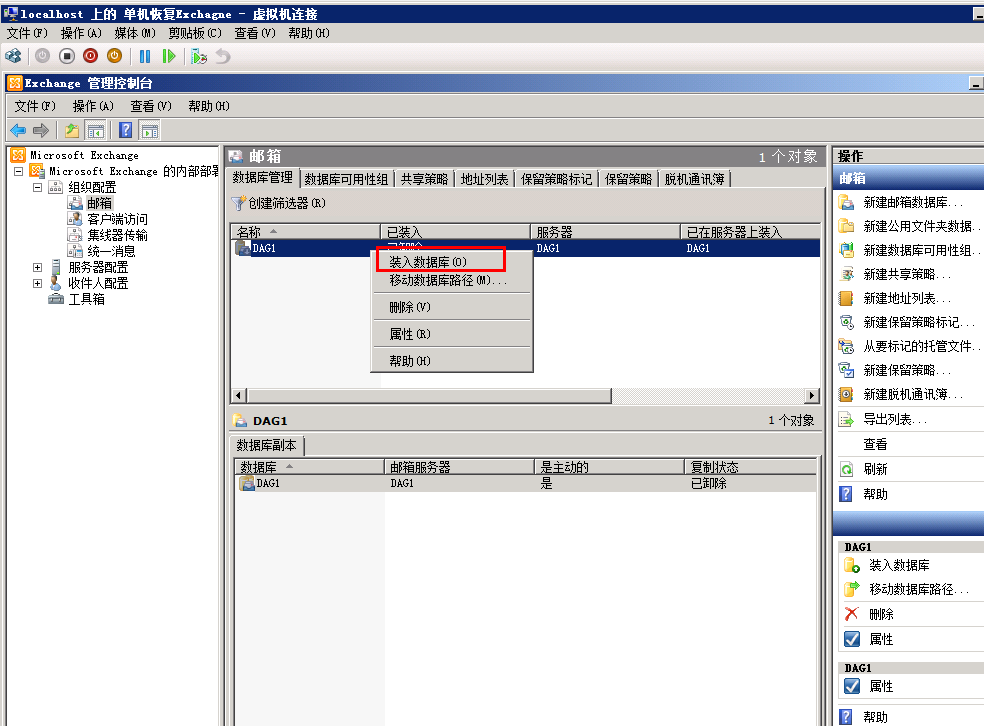Viewport: 984px width, 726px height.
Task: Click 查看 in the actions pane
Action: click(875, 444)
